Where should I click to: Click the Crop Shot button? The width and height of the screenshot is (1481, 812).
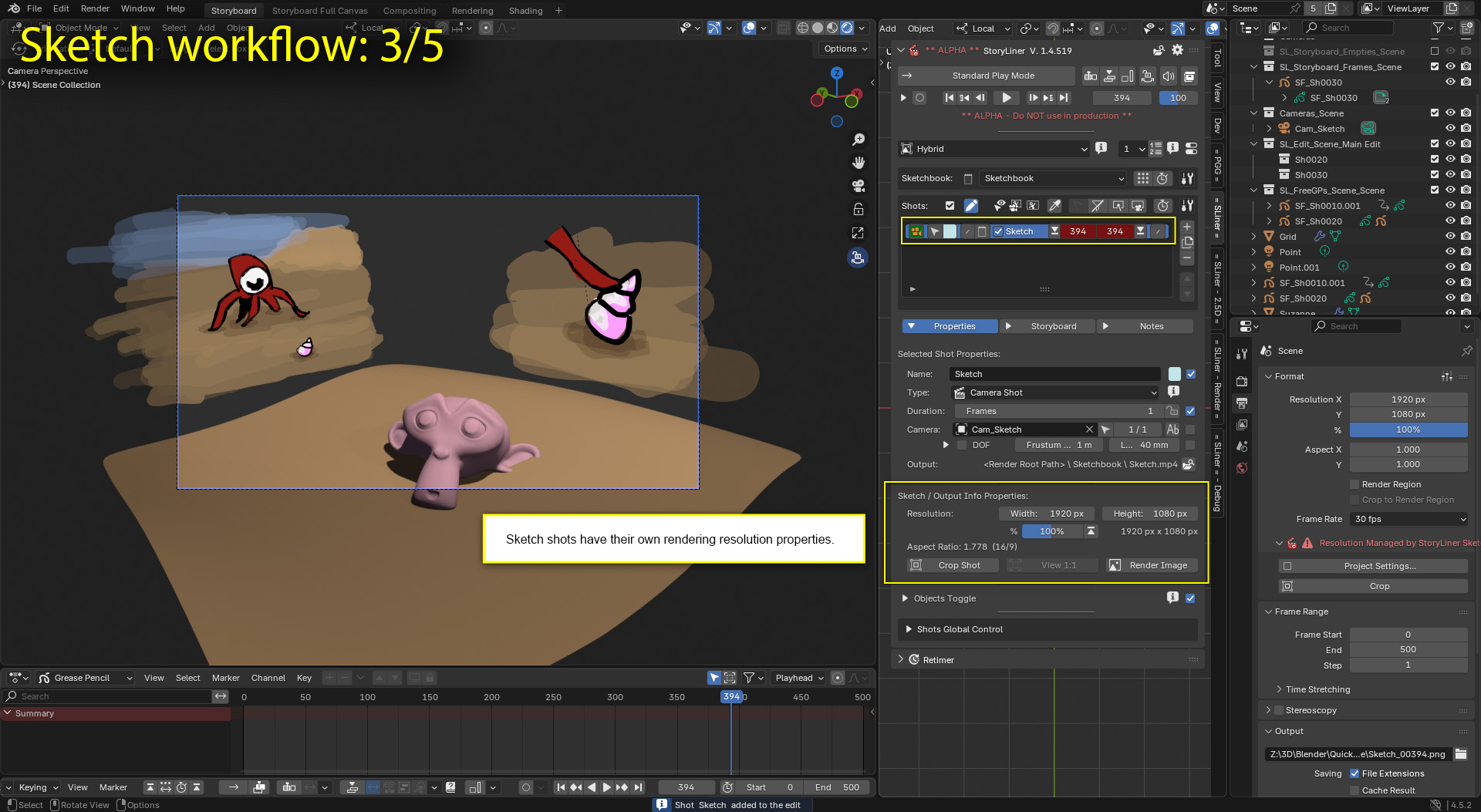953,565
